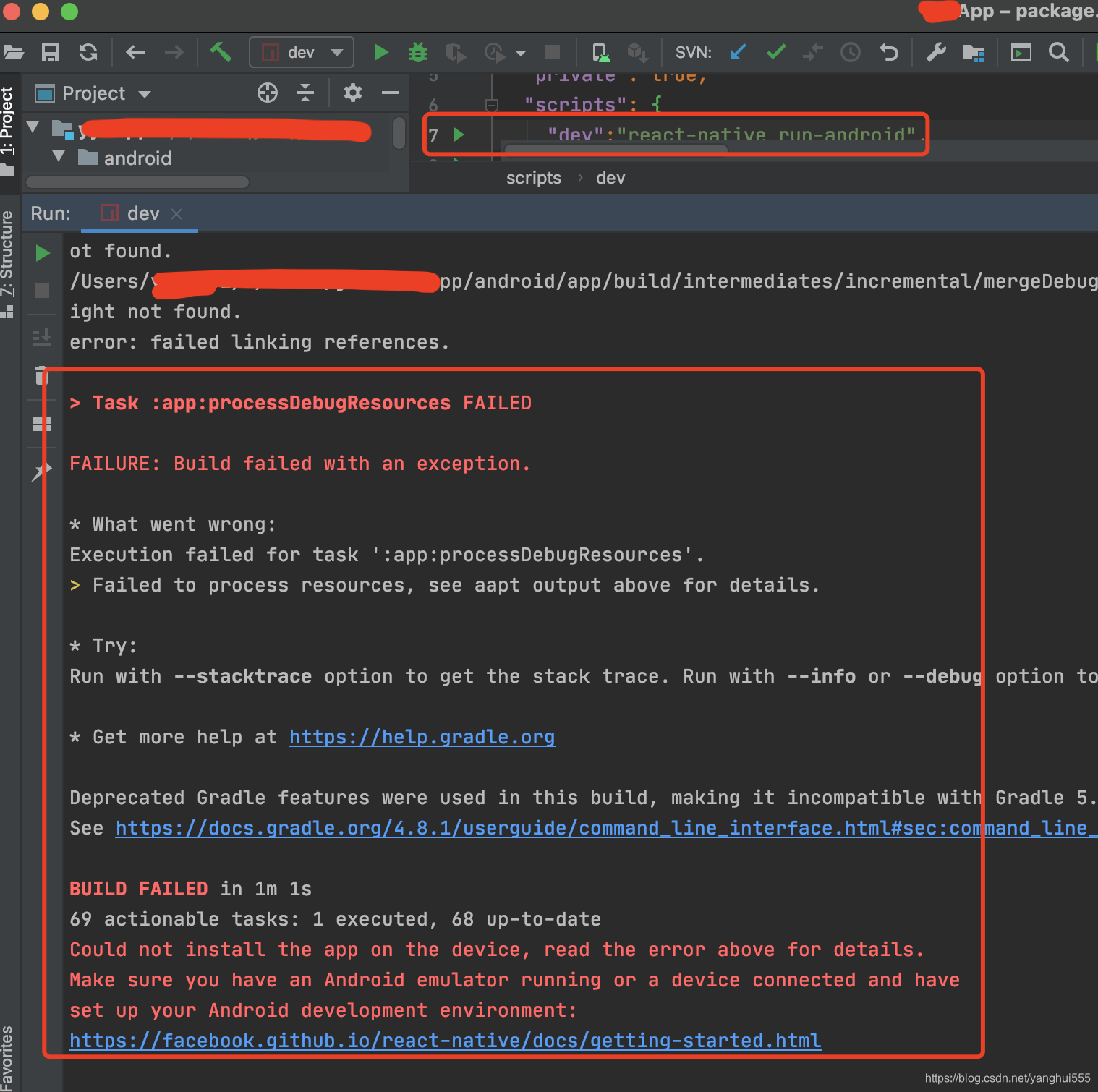Toggle the scripts fold marker in gutter
The image size is (1098, 1092).
492,105
